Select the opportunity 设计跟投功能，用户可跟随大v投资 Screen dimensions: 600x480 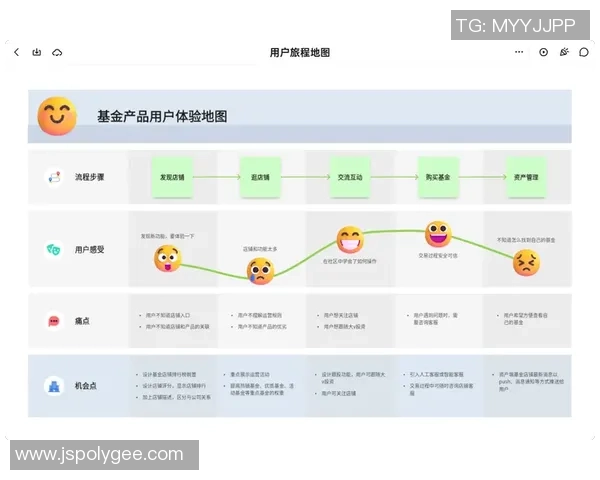click(354, 378)
